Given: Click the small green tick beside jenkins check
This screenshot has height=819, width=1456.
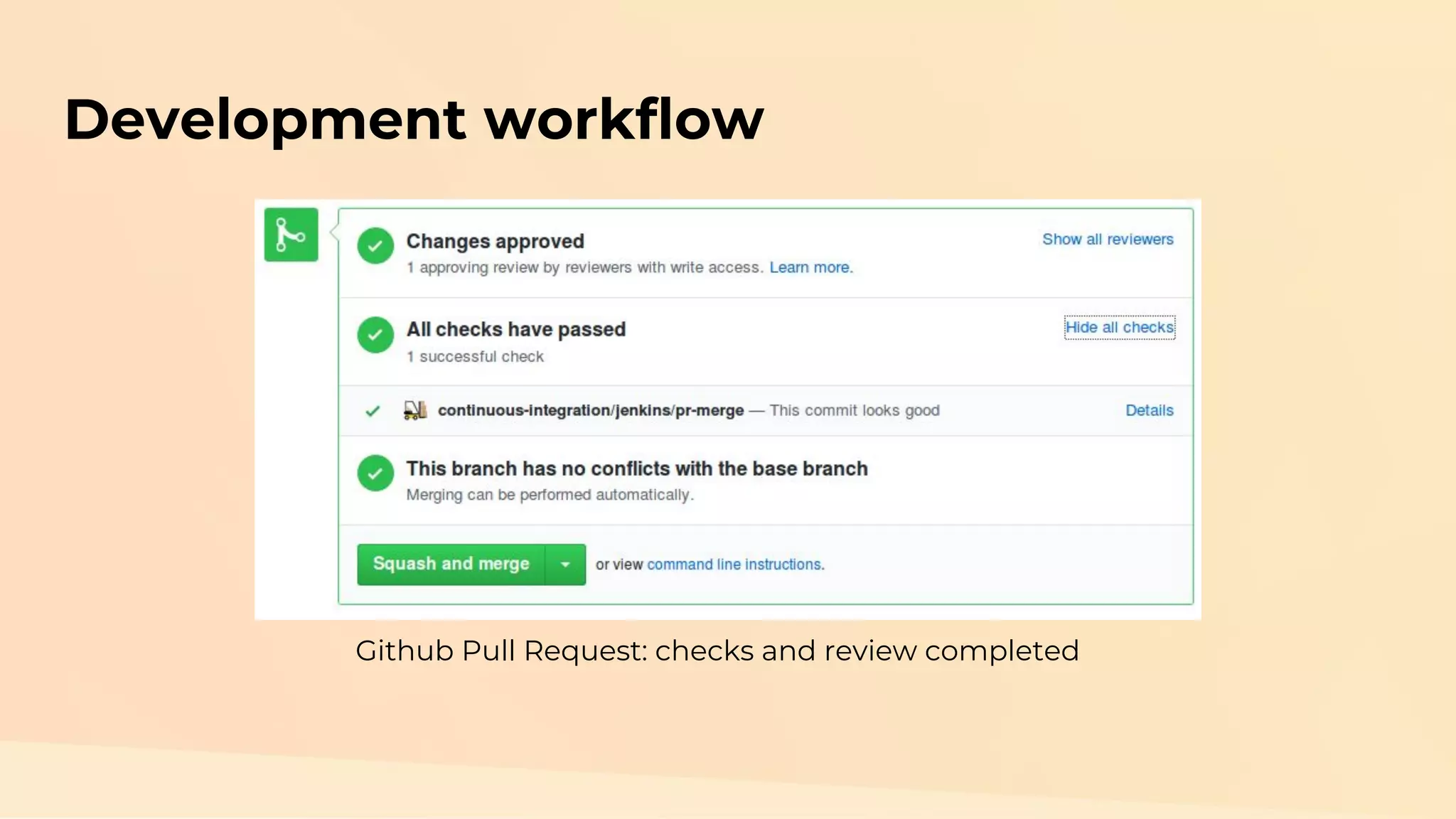Looking at the screenshot, I should pyautogui.click(x=373, y=411).
